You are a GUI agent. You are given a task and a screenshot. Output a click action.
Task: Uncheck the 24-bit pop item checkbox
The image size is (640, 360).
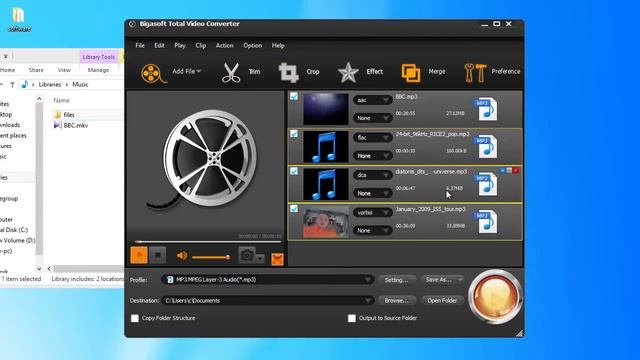[294, 134]
